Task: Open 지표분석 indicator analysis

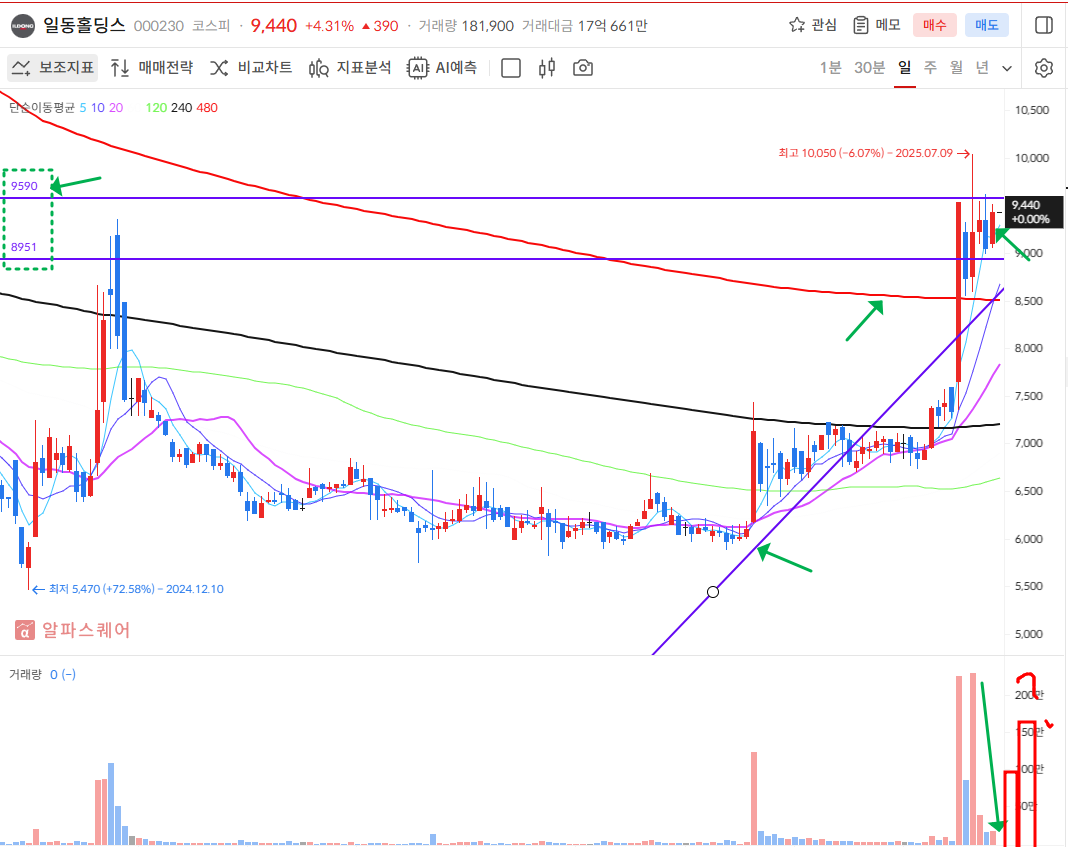Action: click(x=349, y=67)
